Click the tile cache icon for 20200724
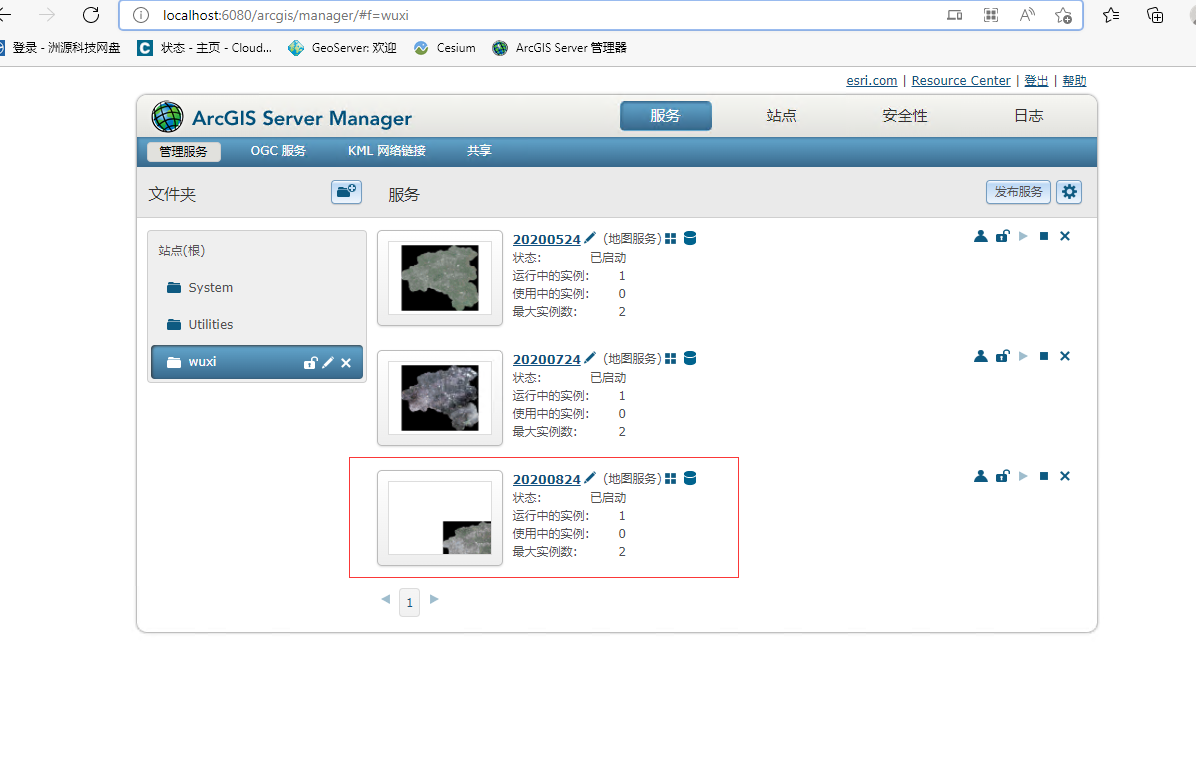This screenshot has height=763, width=1196. pyautogui.click(x=671, y=358)
